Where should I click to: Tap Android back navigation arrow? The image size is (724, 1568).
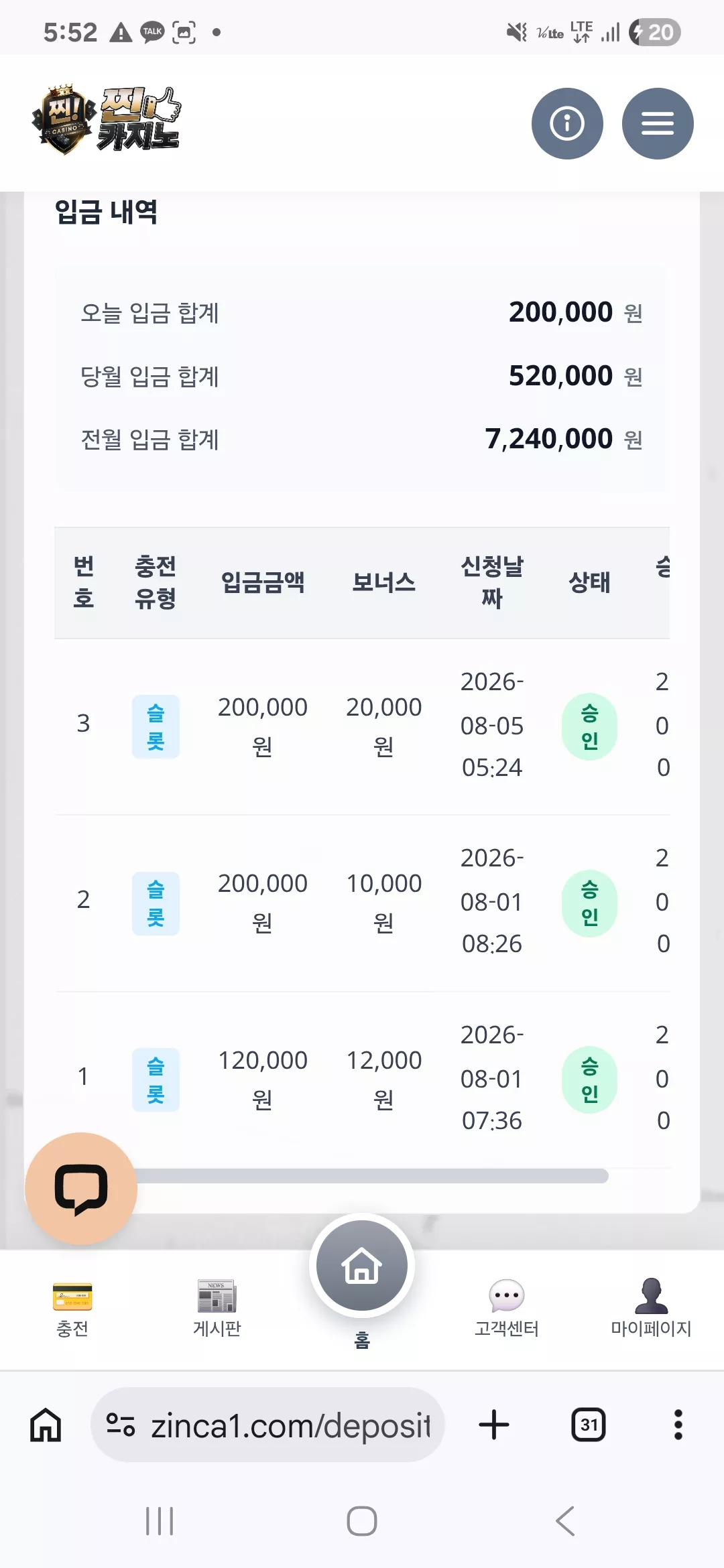(565, 1521)
